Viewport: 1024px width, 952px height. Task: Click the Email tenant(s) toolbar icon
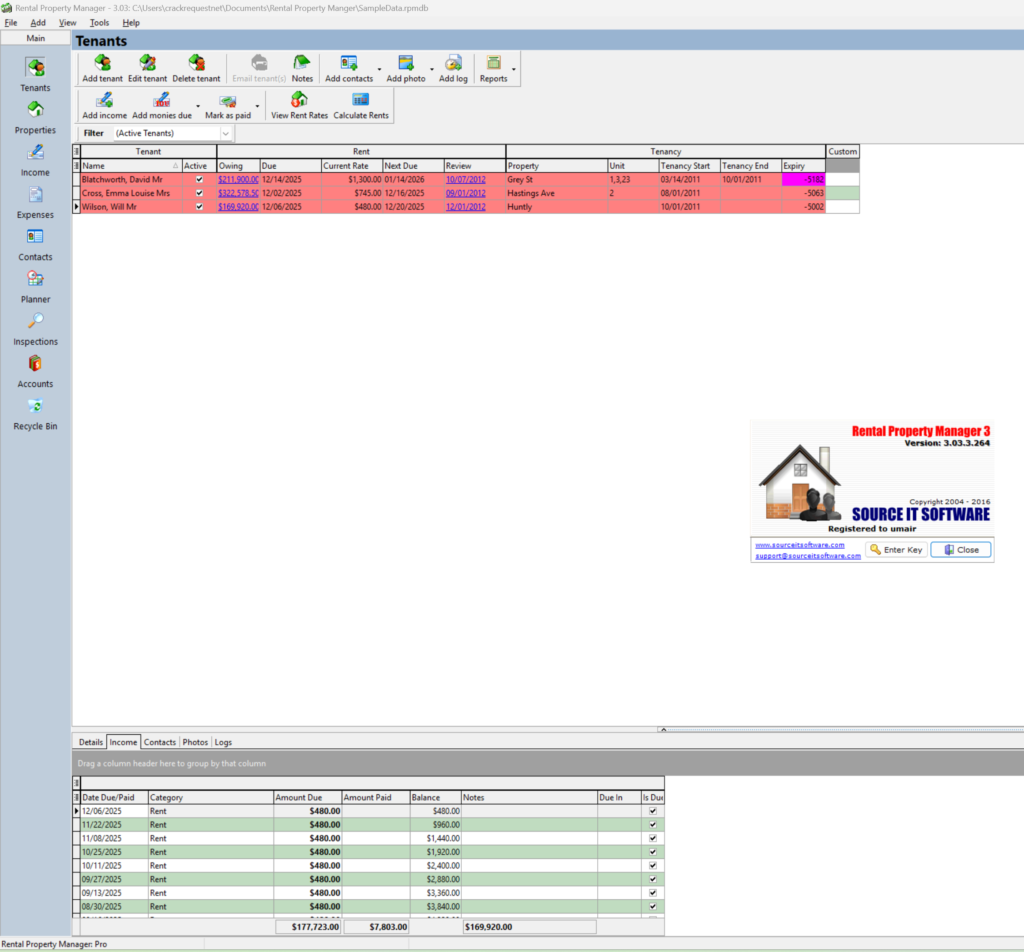coord(259,69)
